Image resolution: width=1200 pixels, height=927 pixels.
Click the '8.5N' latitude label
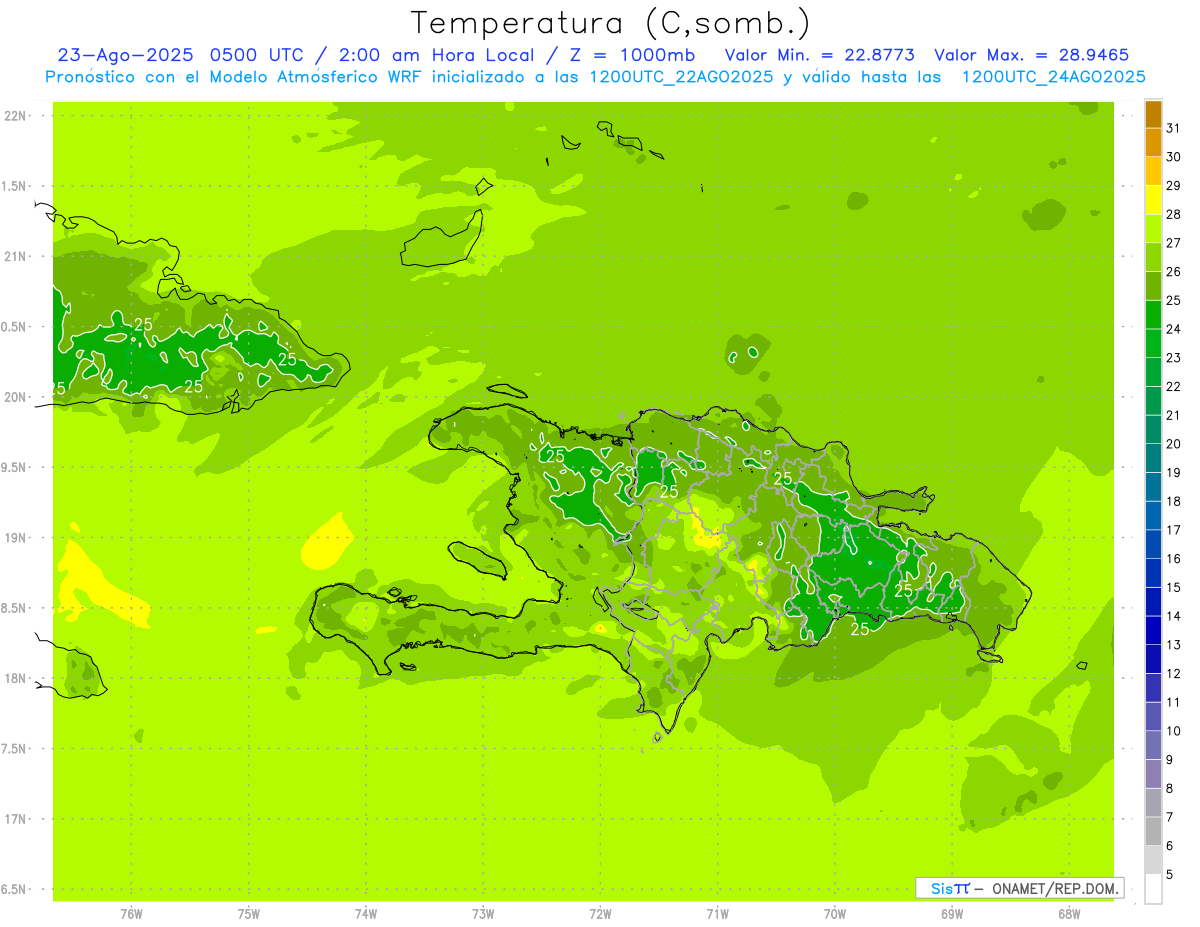pos(14,608)
